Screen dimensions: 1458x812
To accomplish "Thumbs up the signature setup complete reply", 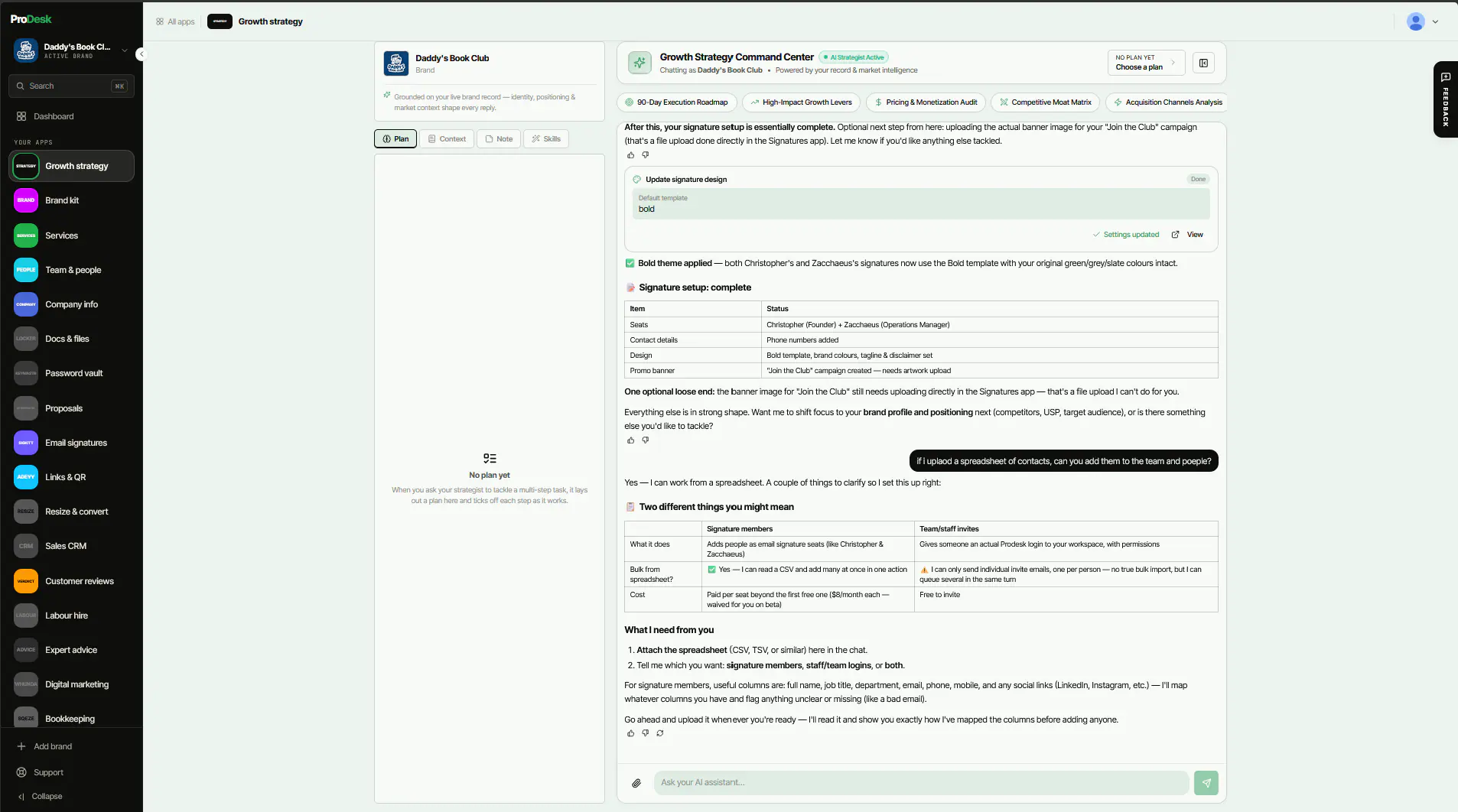I will (x=631, y=440).
